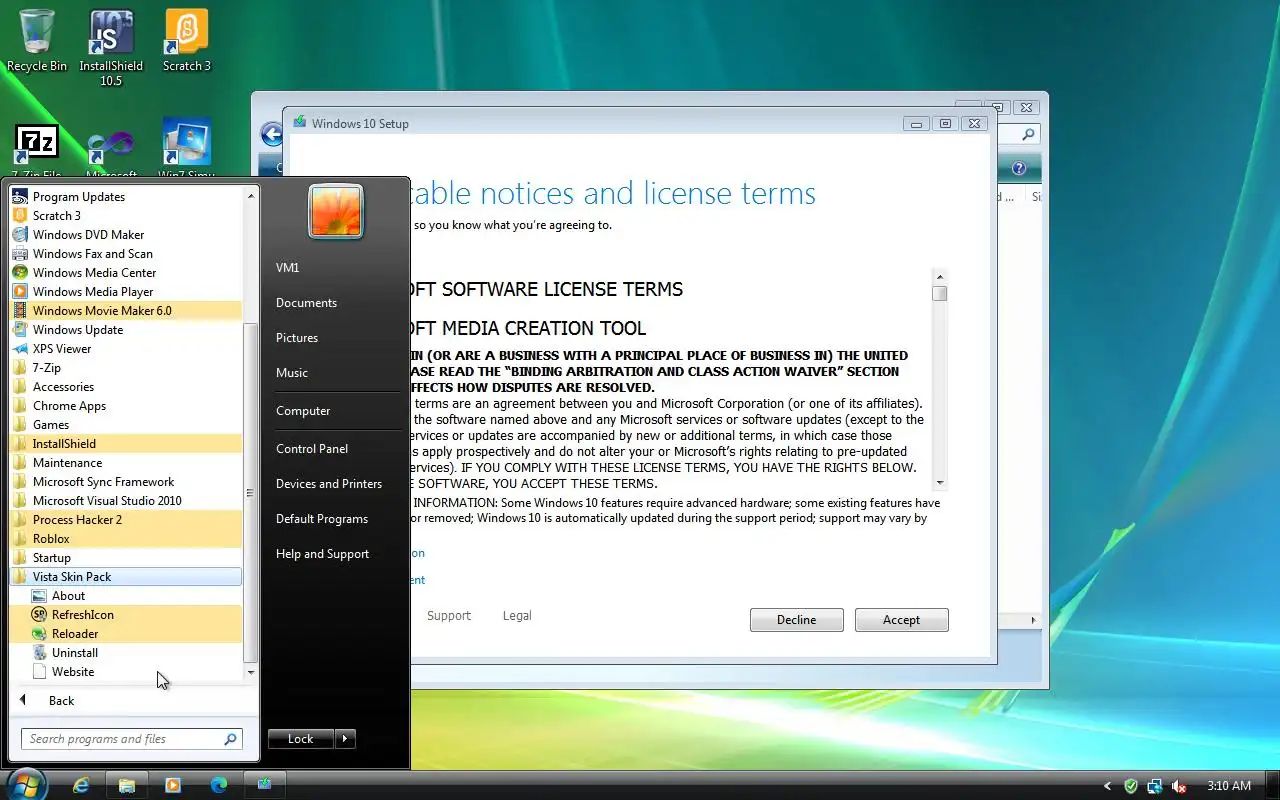Image resolution: width=1280 pixels, height=800 pixels.
Task: Run Reloader under Vista Skin Pack
Action: 126,634
